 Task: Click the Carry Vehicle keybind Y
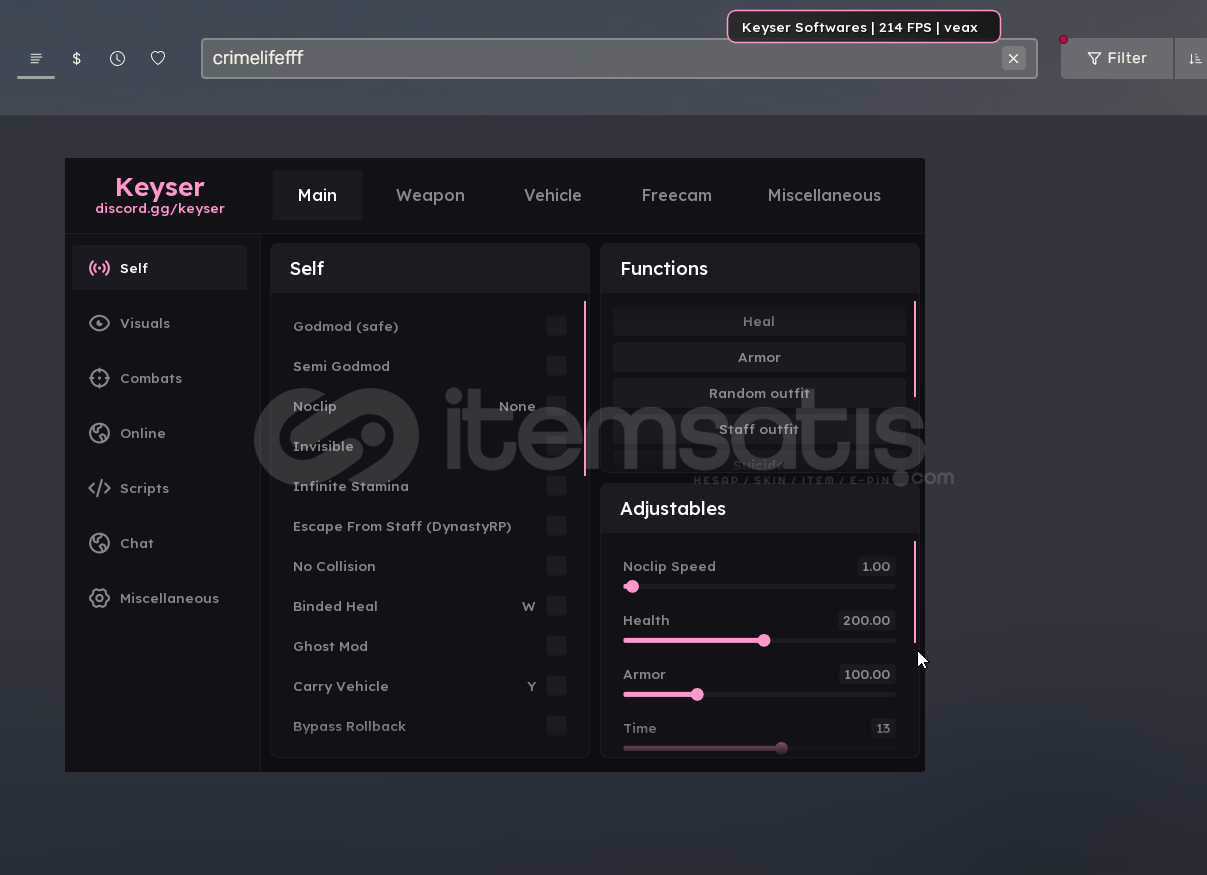(x=532, y=686)
